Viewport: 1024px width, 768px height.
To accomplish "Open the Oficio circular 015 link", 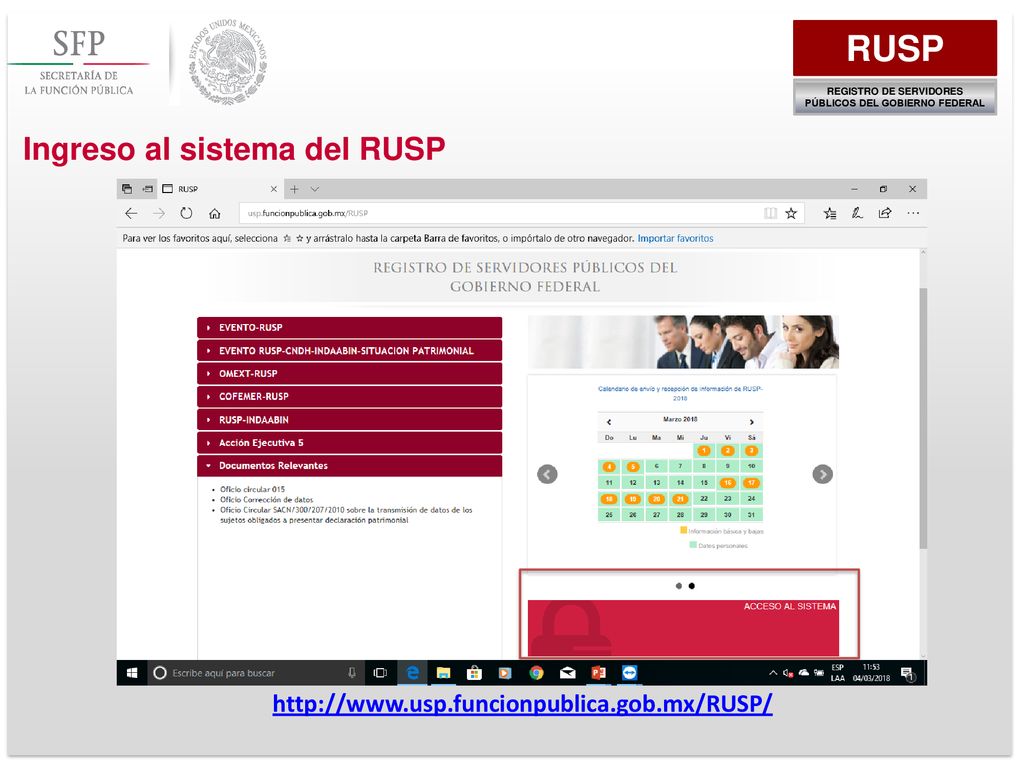I will (x=252, y=489).
